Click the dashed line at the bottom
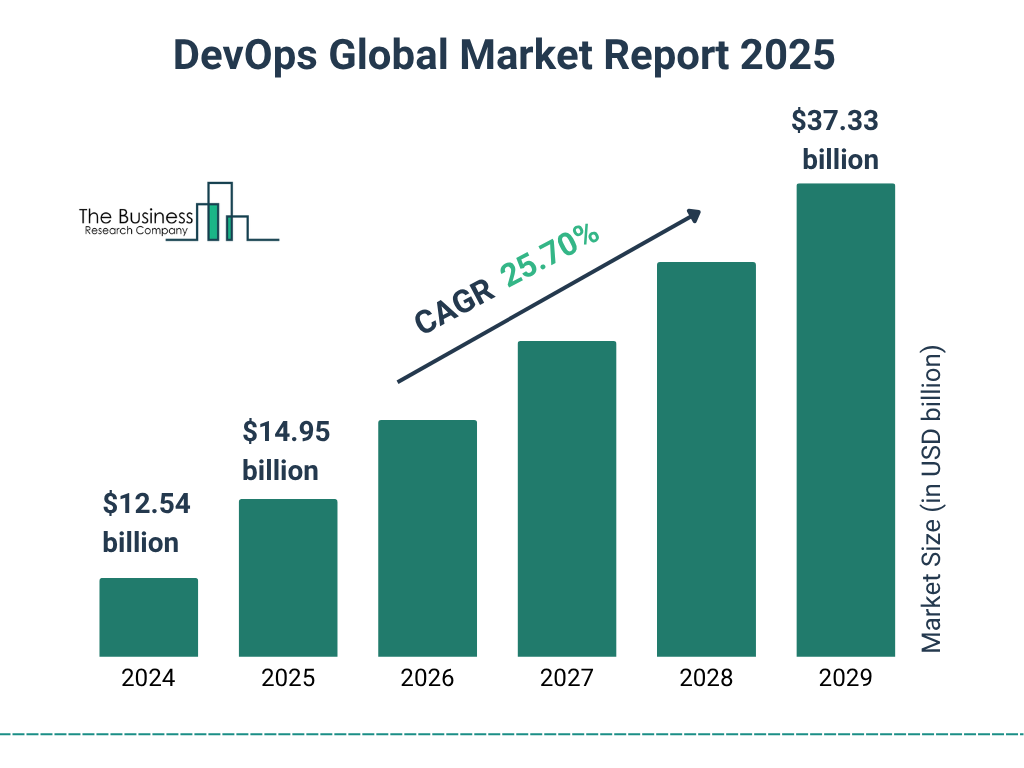The height and width of the screenshot is (768, 1024). [x=512, y=733]
